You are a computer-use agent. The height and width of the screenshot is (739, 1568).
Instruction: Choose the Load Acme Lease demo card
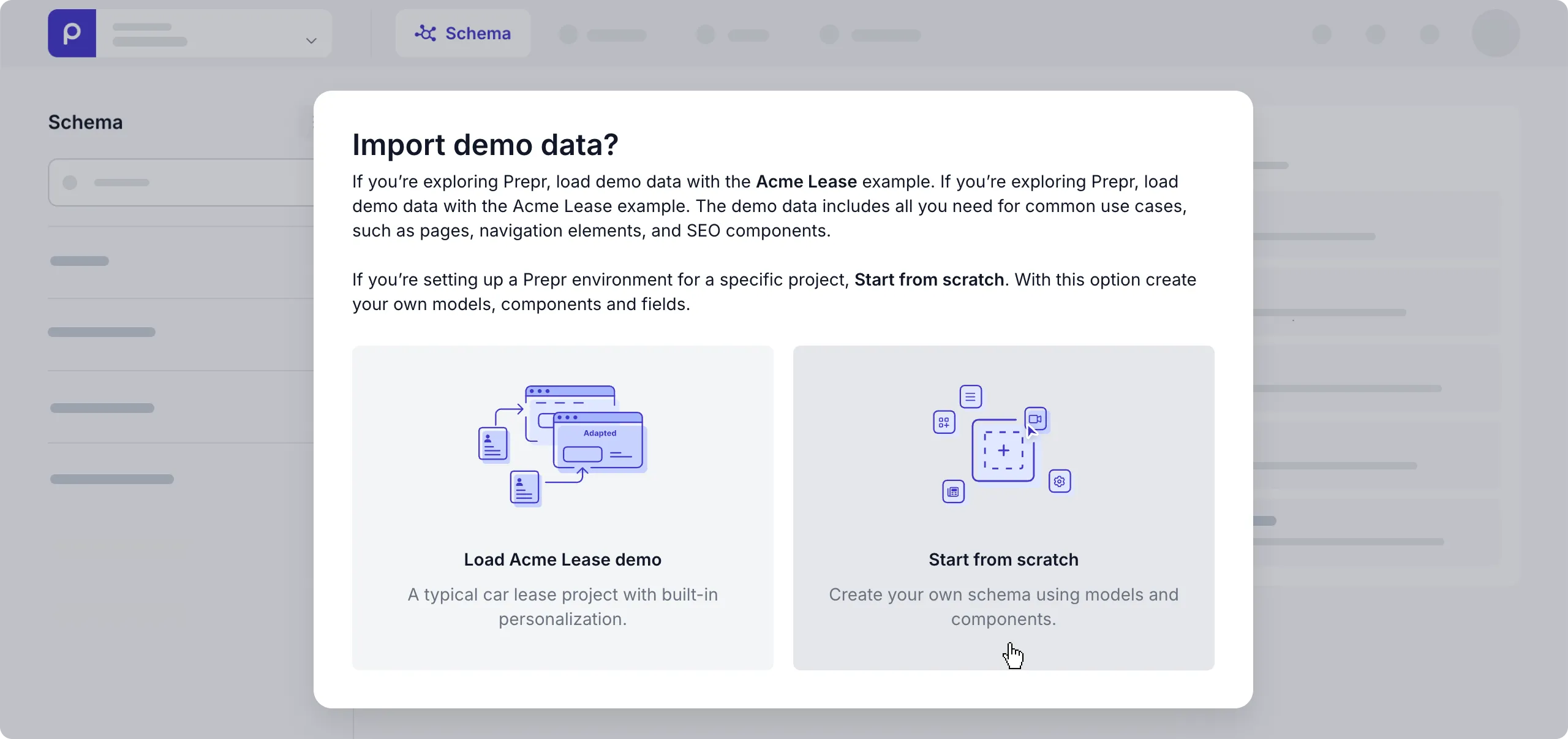(562, 507)
